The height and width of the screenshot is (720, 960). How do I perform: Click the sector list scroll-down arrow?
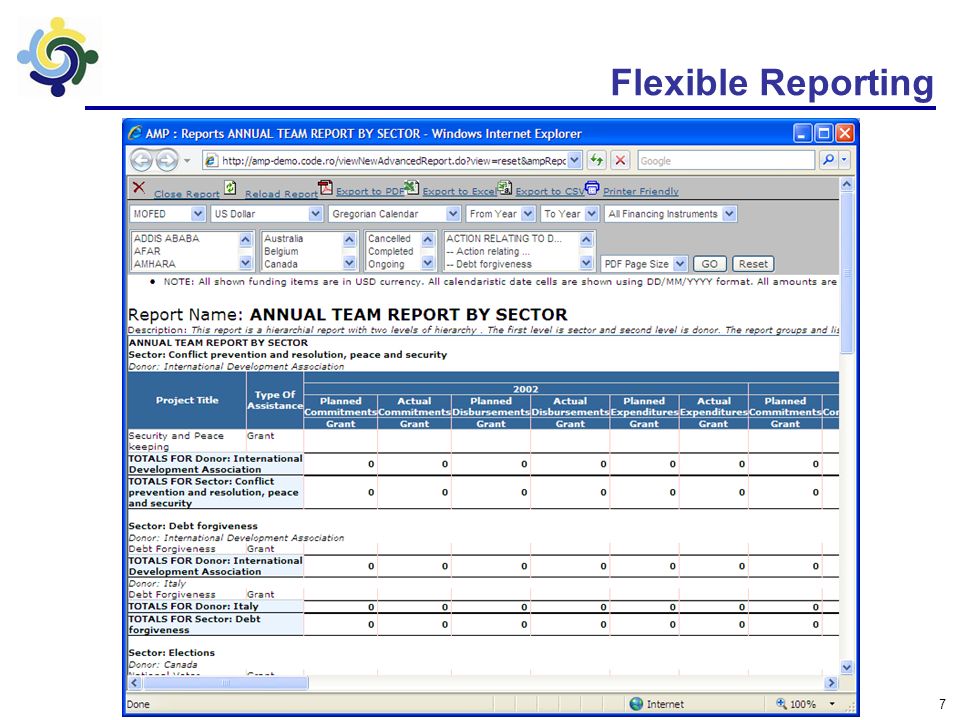(586, 263)
